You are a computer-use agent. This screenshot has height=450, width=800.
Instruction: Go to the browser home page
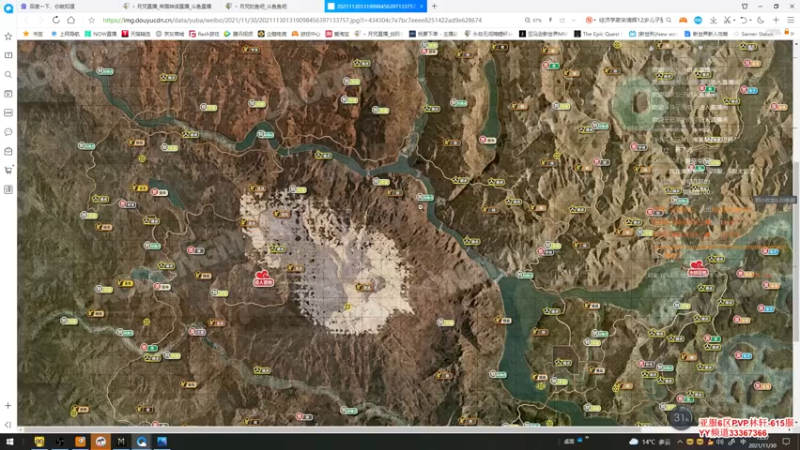tap(71, 20)
